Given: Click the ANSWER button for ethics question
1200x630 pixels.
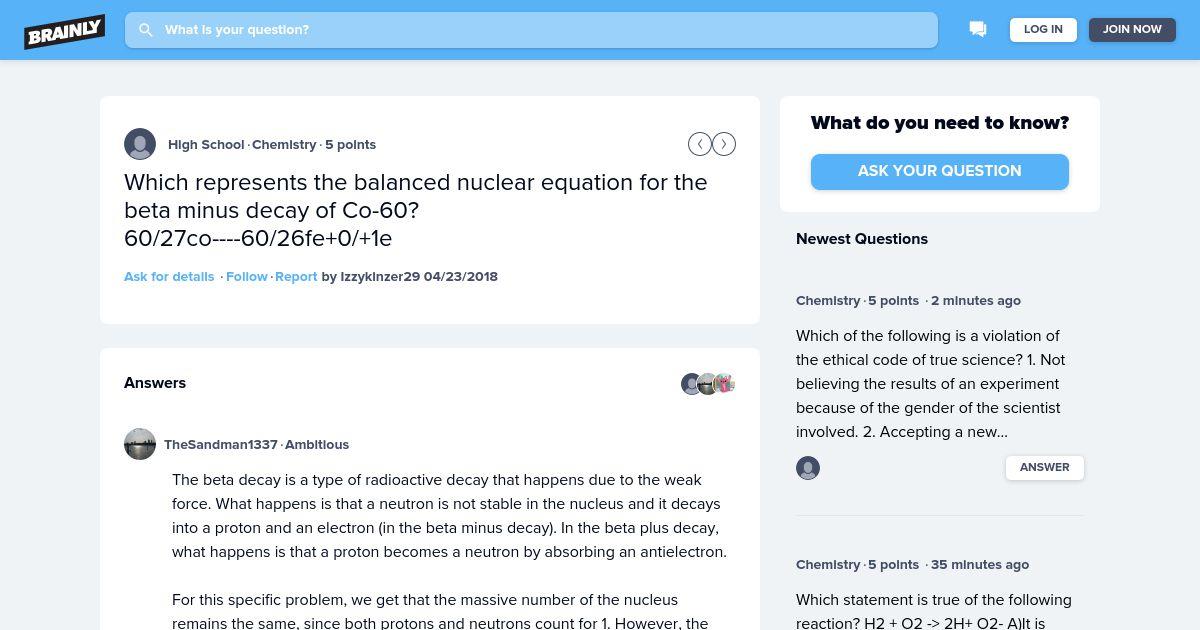Looking at the screenshot, I should (x=1045, y=468).
